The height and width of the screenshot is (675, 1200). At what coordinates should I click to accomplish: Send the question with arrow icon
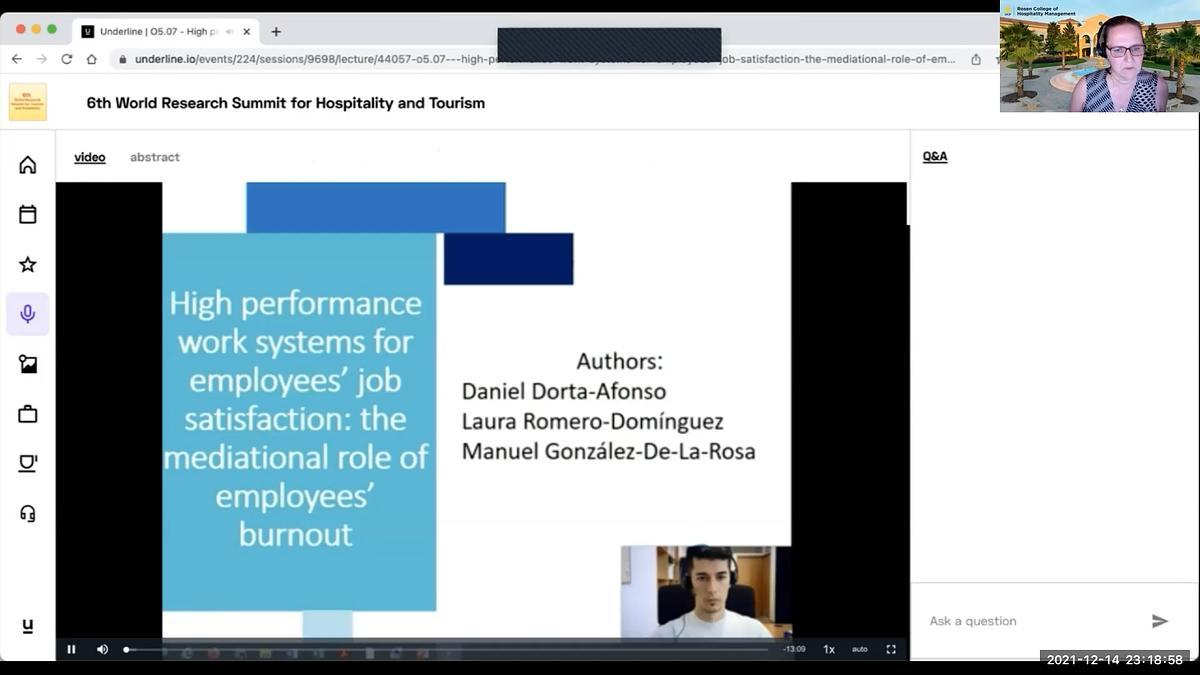click(1160, 621)
